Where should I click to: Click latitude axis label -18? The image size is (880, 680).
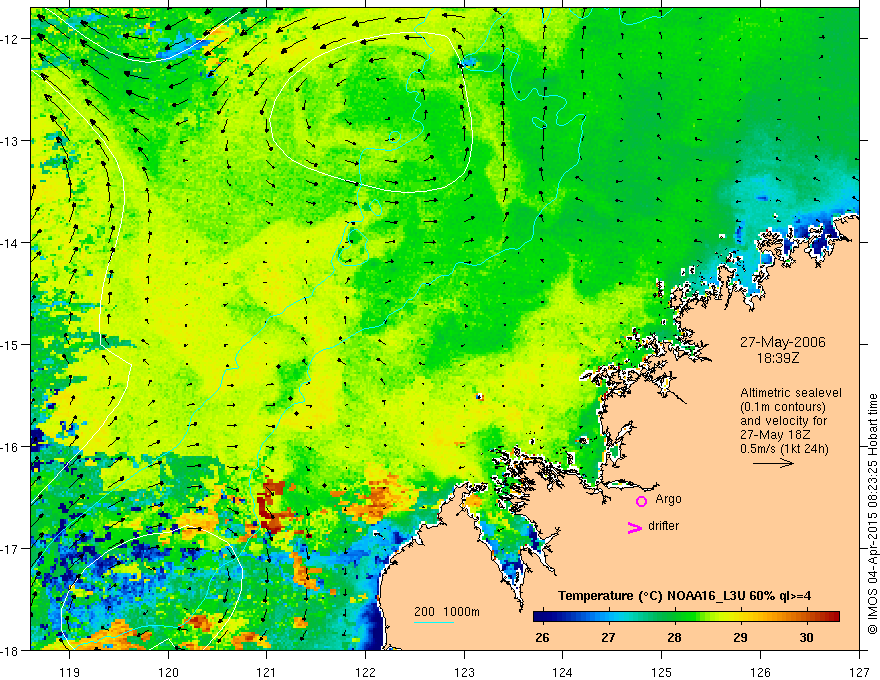pos(10,650)
